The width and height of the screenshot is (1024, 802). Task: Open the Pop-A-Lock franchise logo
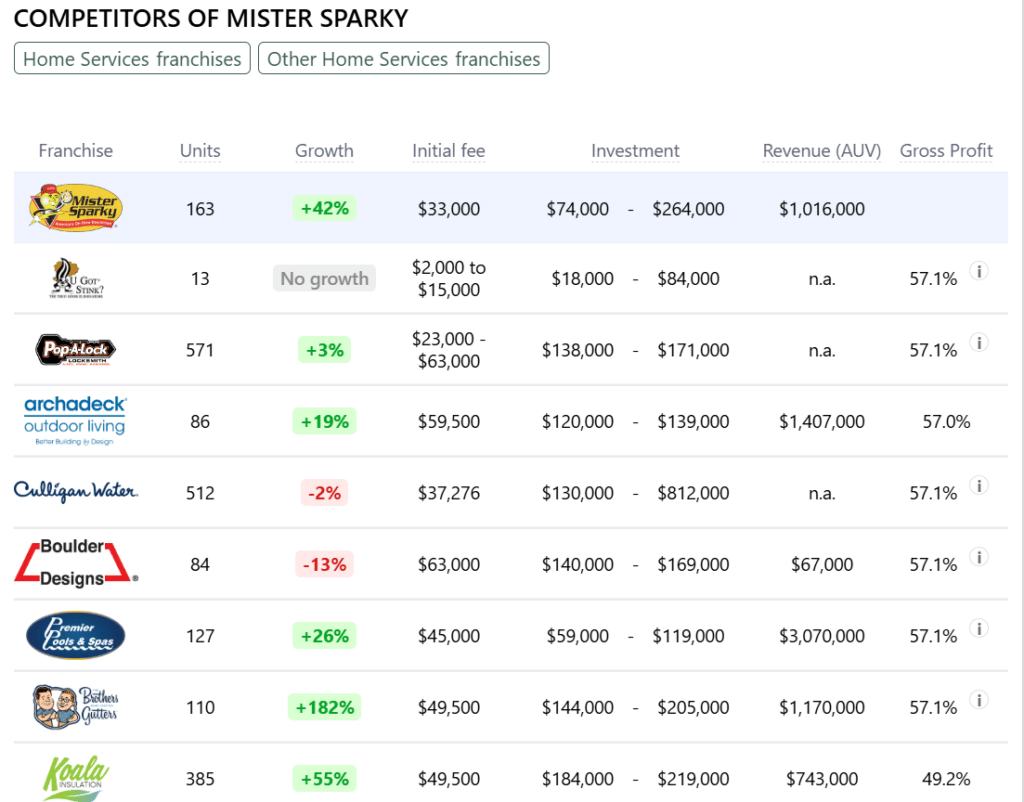[76, 350]
